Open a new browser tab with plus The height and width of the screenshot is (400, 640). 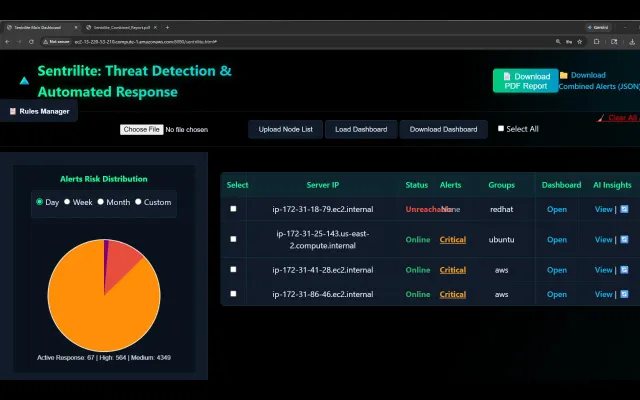(x=167, y=27)
